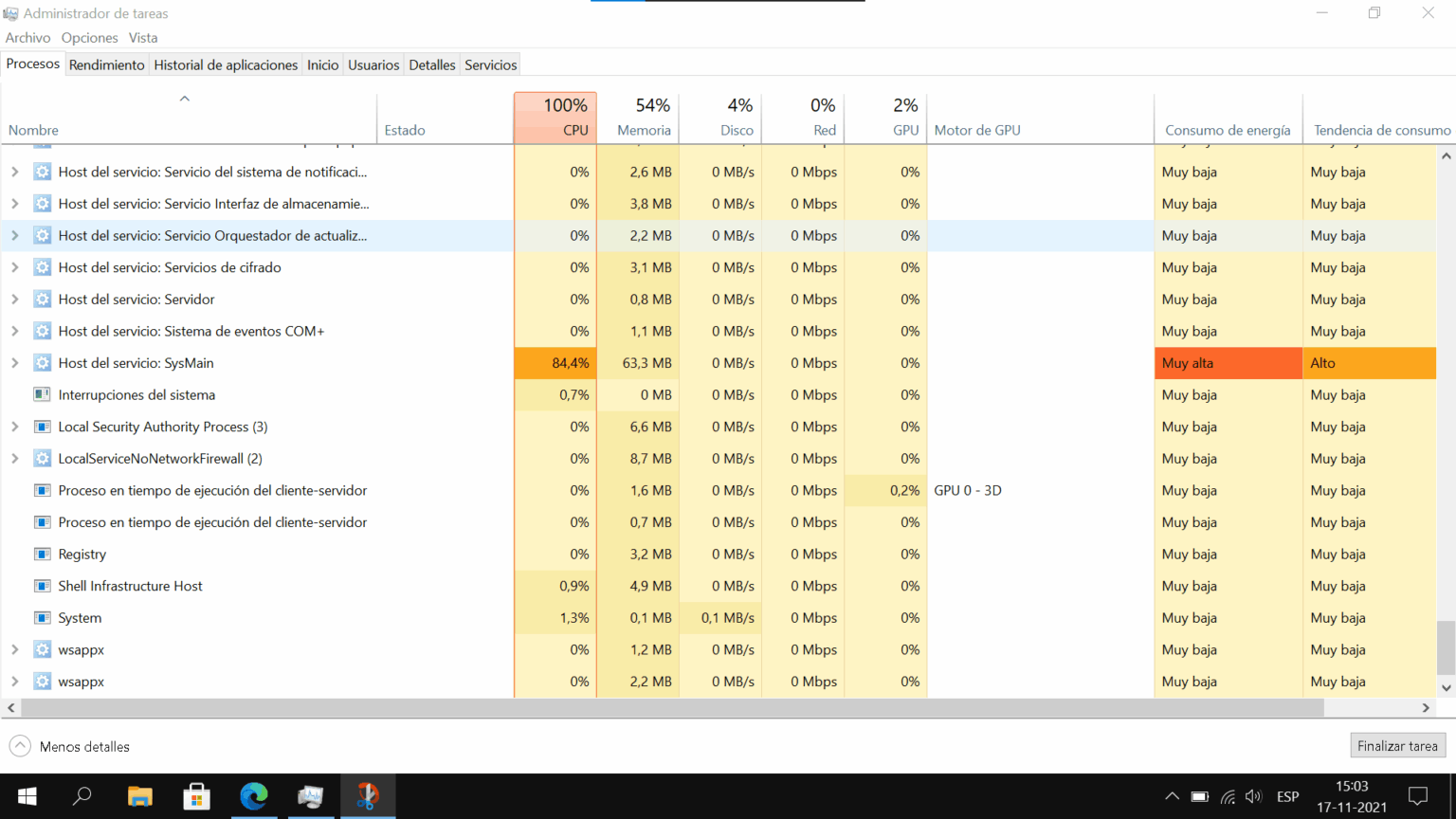
Task: Click the Local Security Authority Process icon
Action: tap(42, 427)
